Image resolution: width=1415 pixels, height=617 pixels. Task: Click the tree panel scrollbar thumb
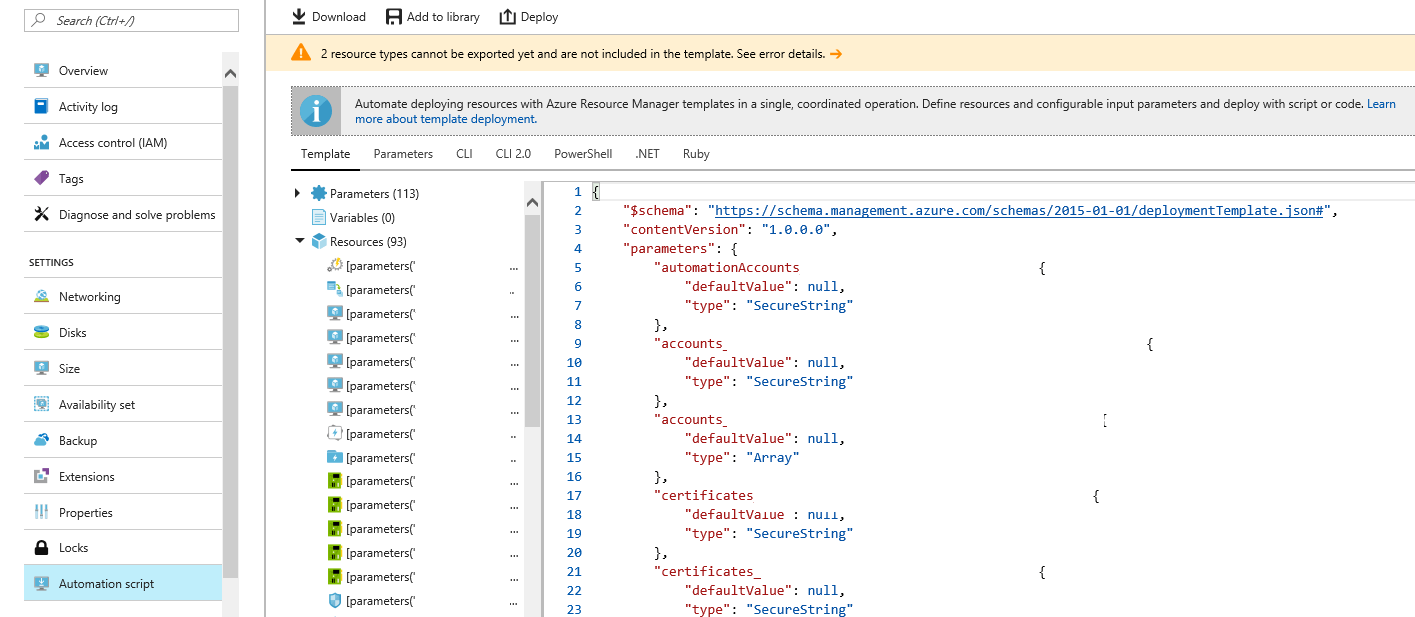point(532,320)
